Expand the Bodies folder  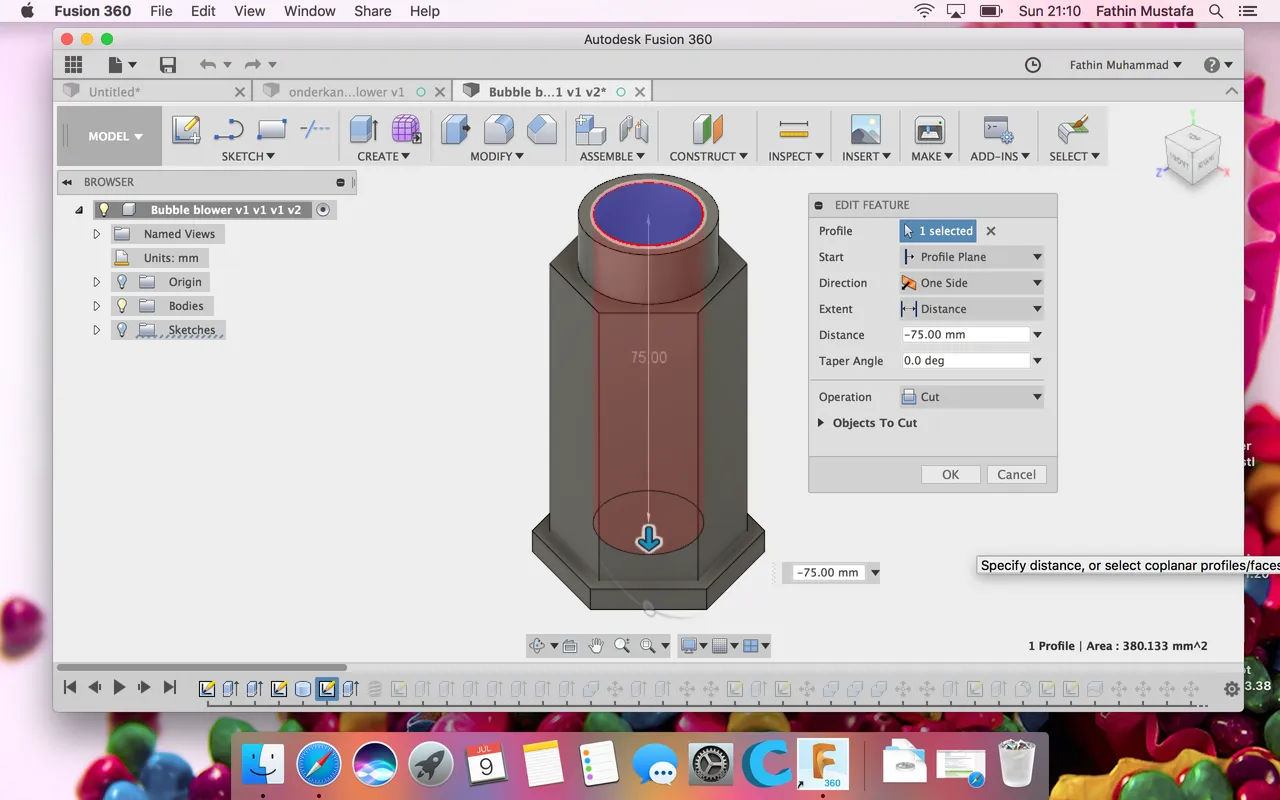(x=97, y=306)
